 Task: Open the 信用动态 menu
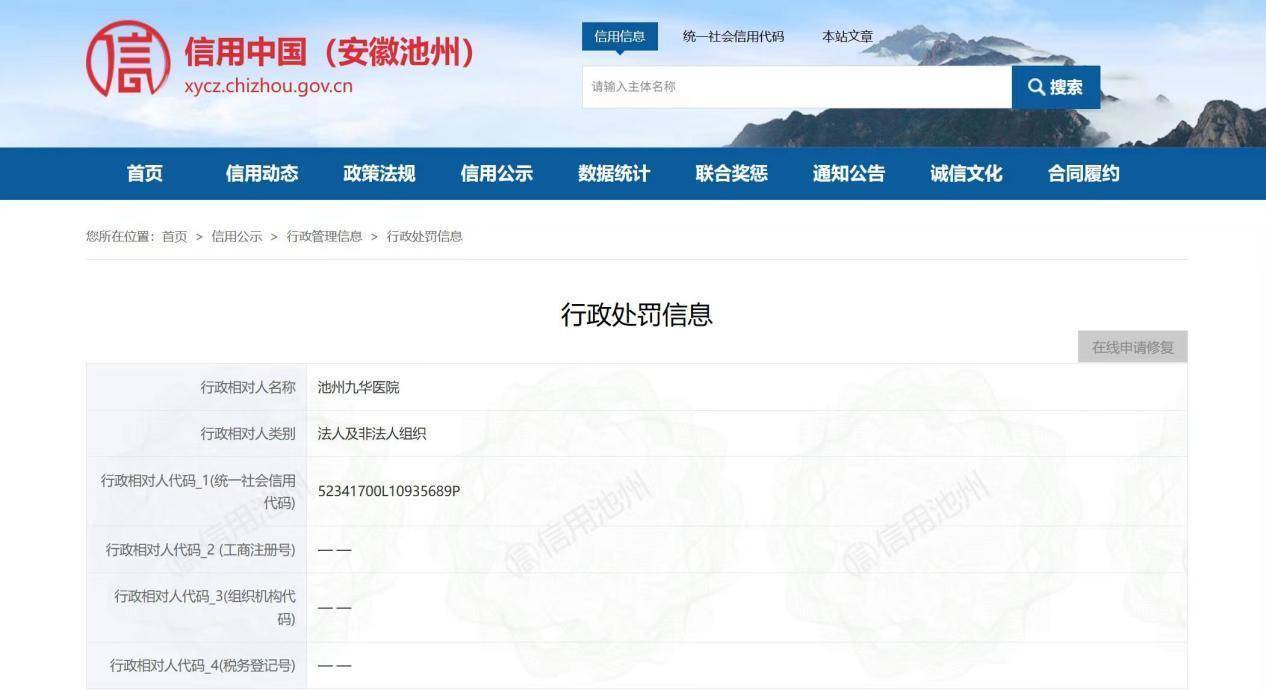pos(262,173)
